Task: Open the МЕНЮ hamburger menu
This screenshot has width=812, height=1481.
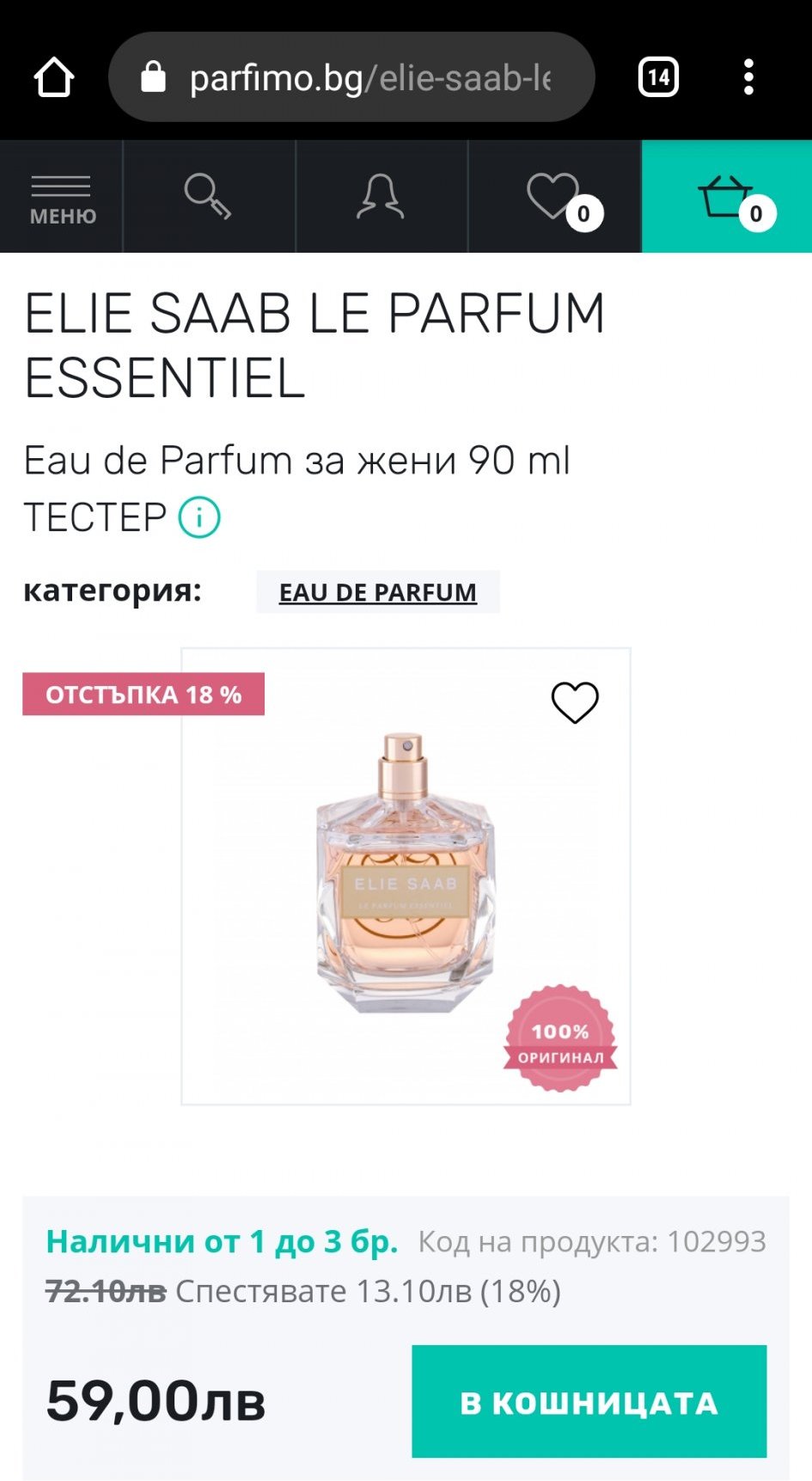Action: click(x=62, y=197)
